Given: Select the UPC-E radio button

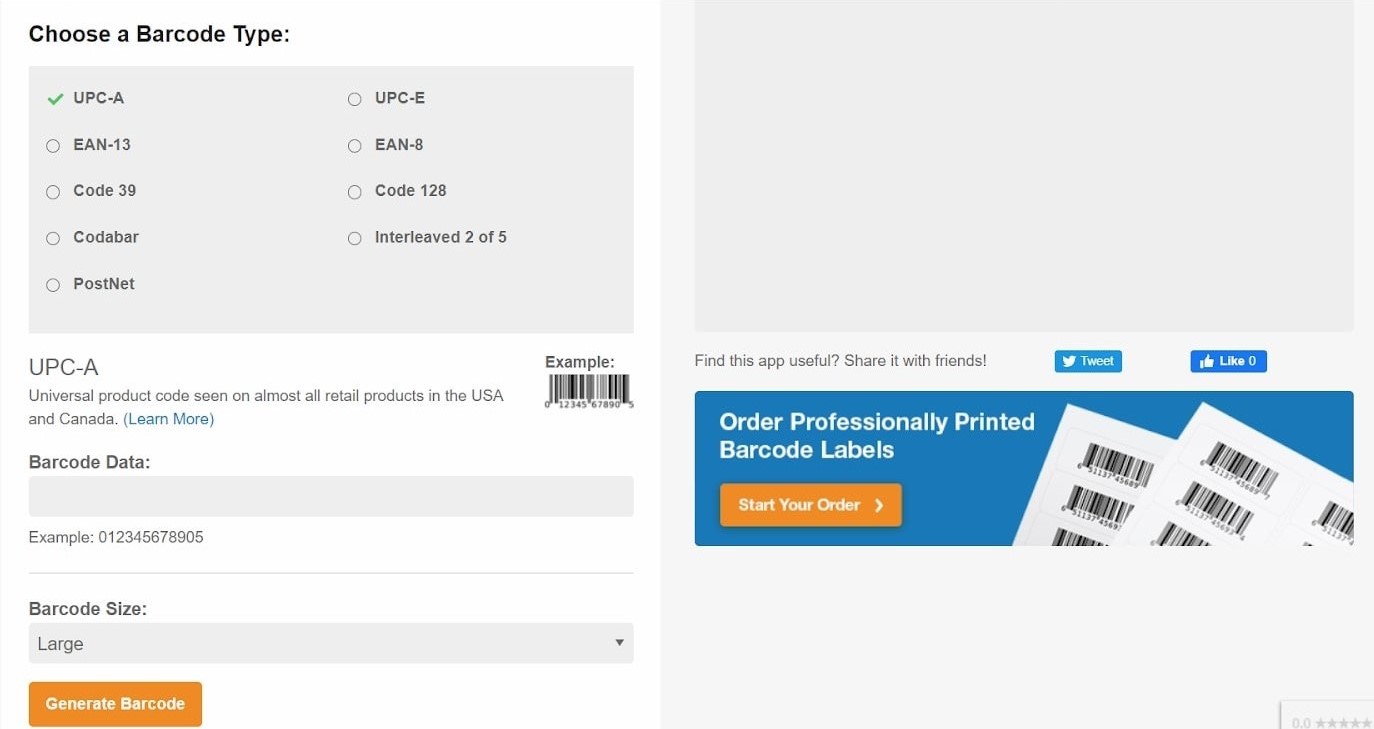Looking at the screenshot, I should pos(354,99).
